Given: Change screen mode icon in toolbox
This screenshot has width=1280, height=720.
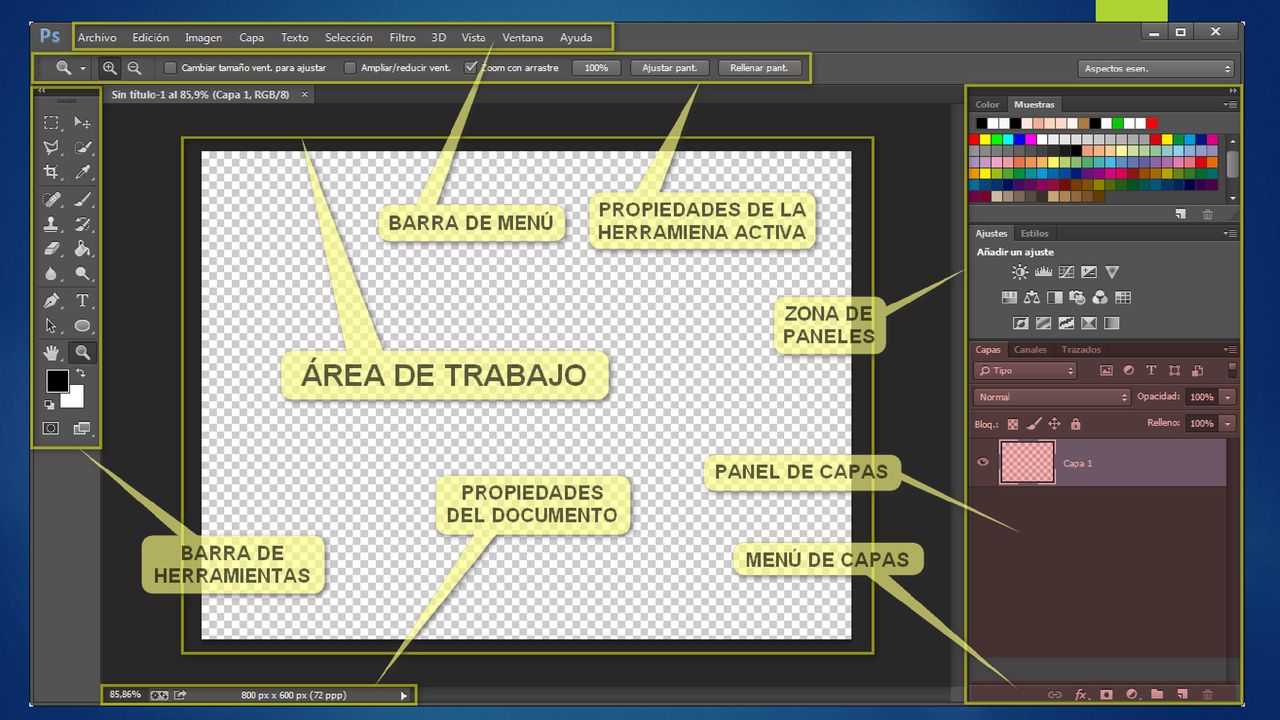Looking at the screenshot, I should click(82, 428).
